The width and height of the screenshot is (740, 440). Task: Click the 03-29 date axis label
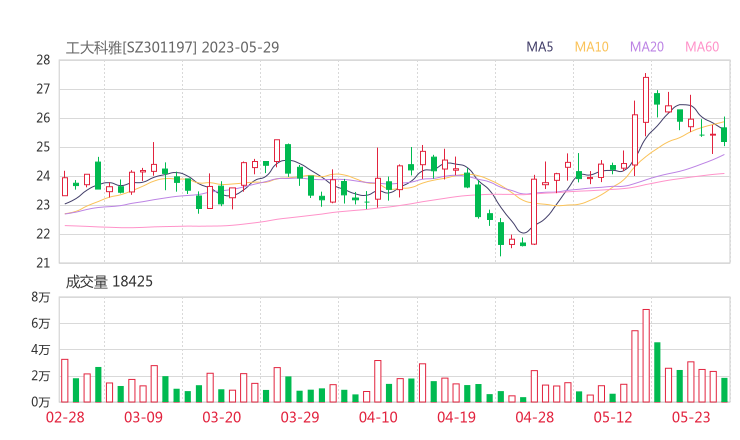point(300,417)
